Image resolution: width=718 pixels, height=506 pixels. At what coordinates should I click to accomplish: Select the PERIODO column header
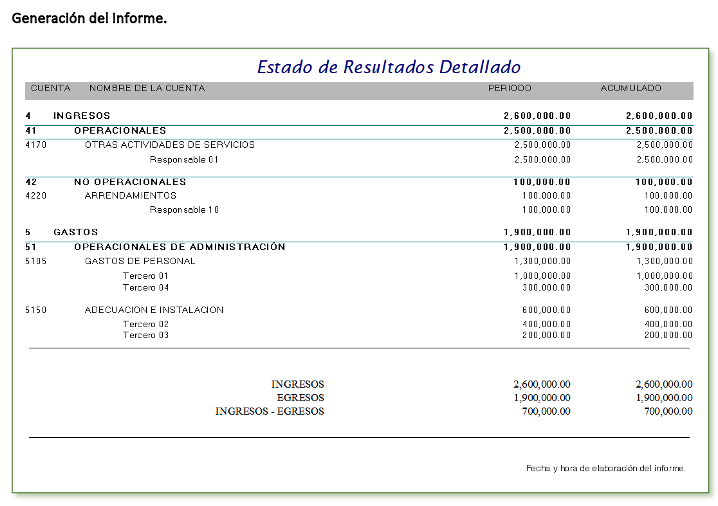510,88
